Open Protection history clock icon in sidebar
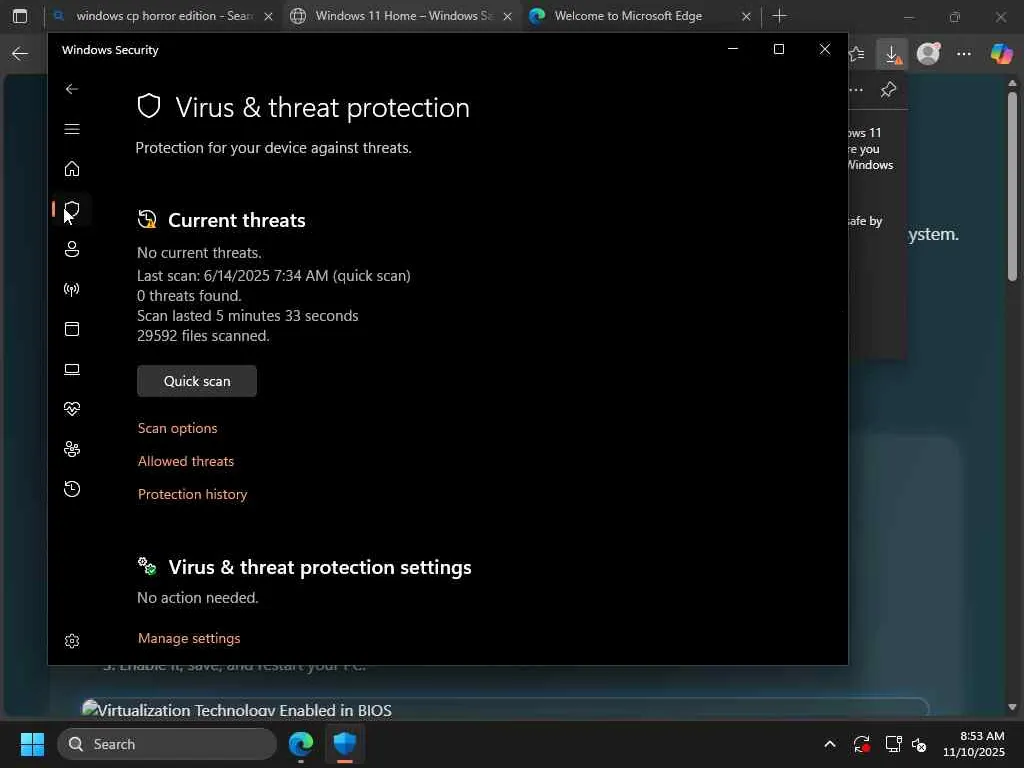This screenshot has height=768, width=1024. (x=72, y=488)
